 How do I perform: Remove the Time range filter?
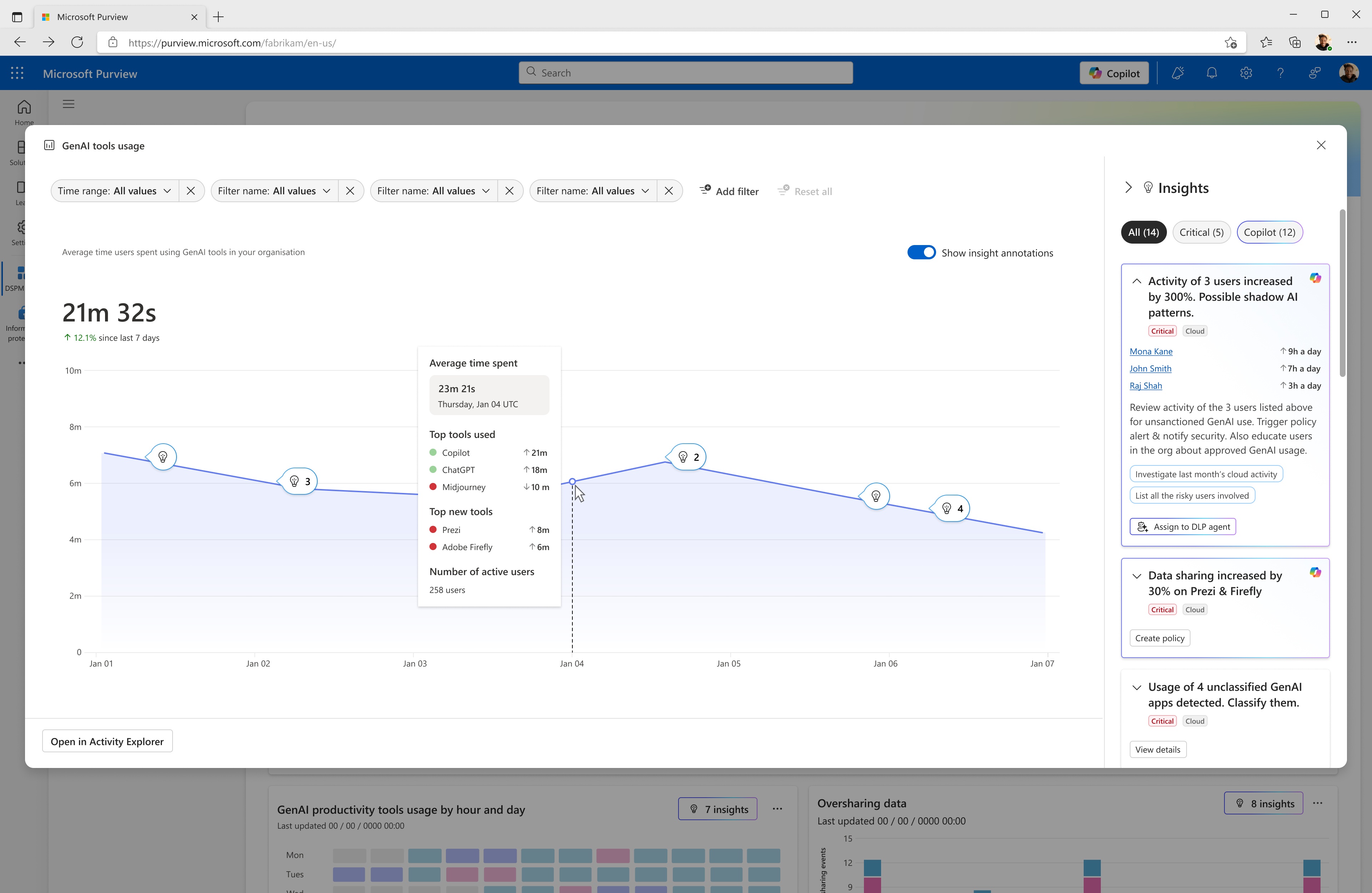tap(191, 191)
